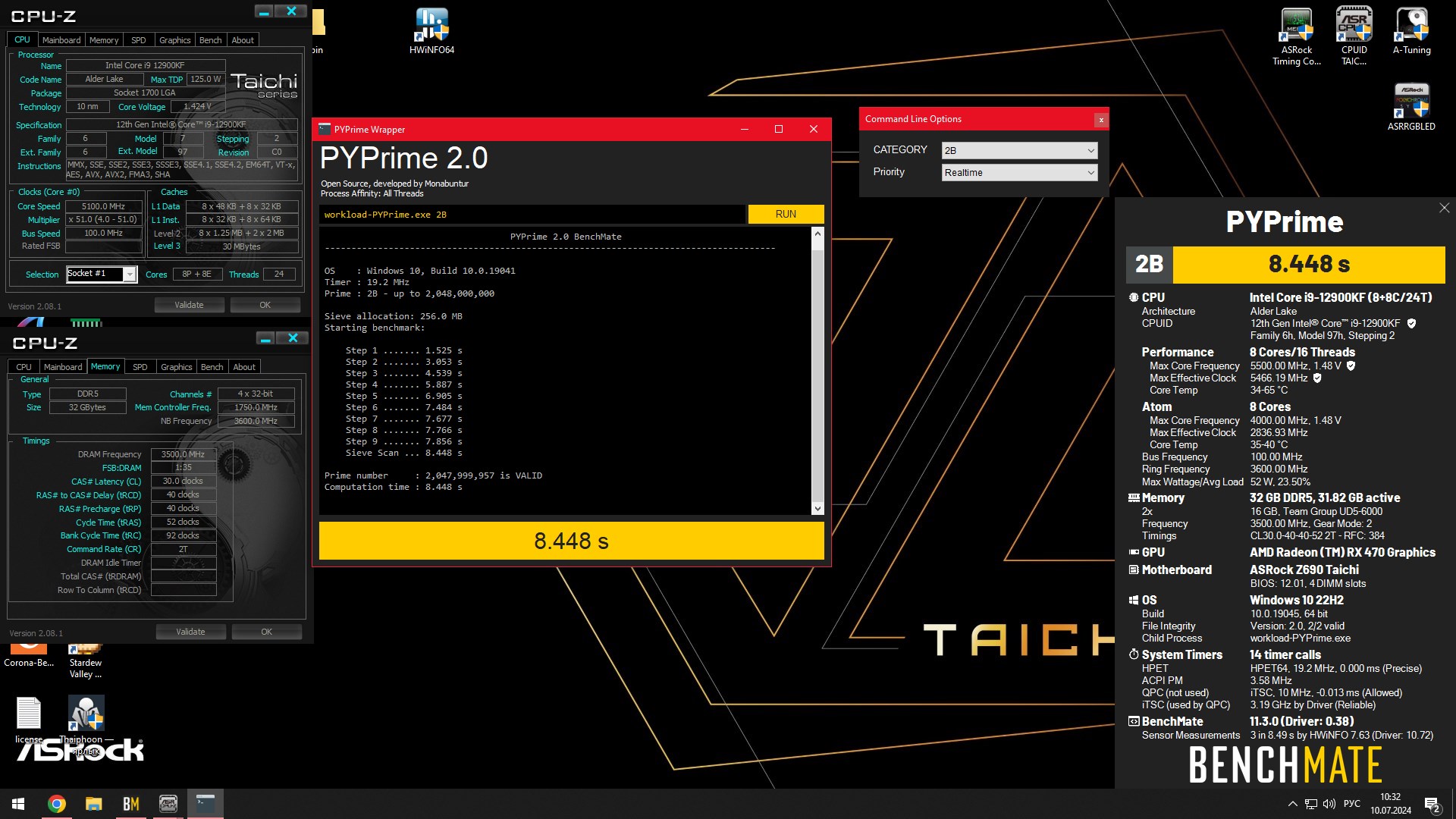Screen dimensions: 1456x819
Task: Open the ASRock Timing Configurator shortcut
Action: 1297,36
